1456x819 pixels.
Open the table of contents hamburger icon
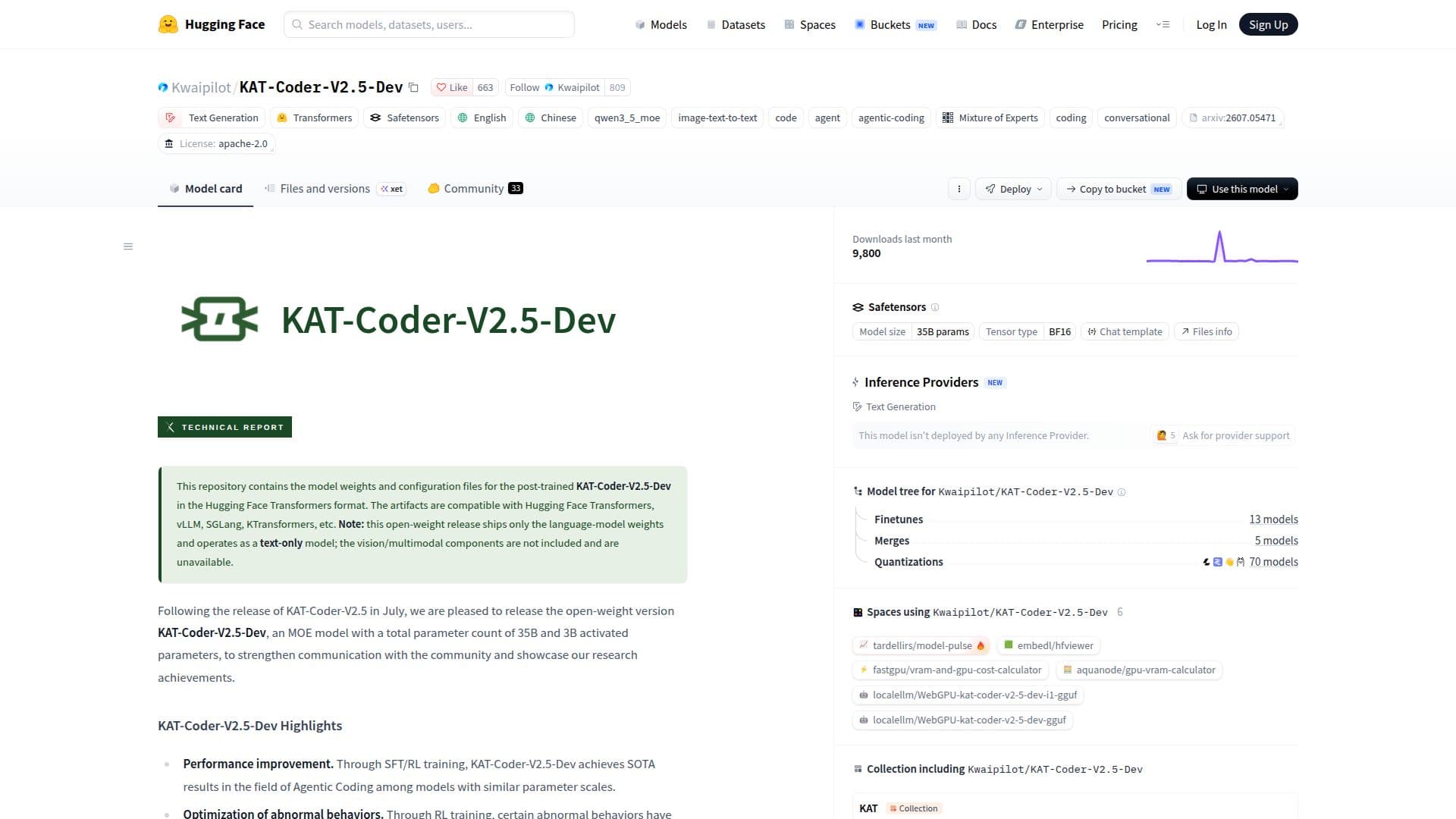click(x=128, y=246)
